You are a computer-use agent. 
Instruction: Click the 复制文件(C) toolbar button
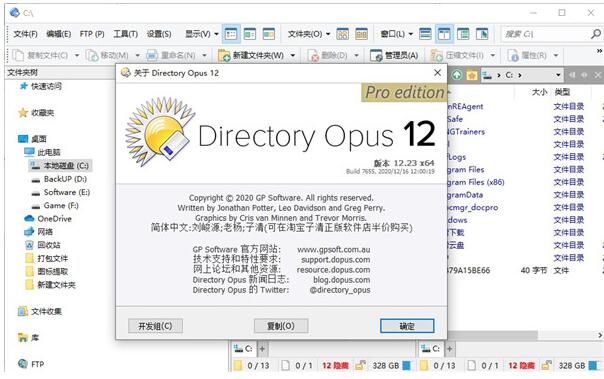point(40,55)
